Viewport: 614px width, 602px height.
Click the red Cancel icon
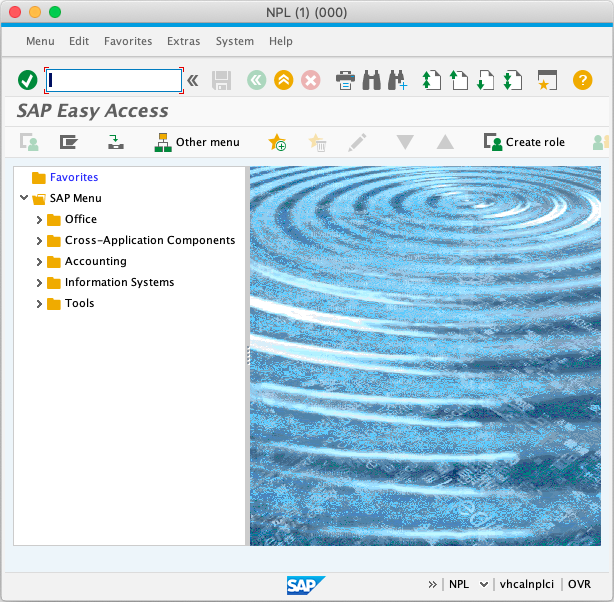click(x=311, y=80)
